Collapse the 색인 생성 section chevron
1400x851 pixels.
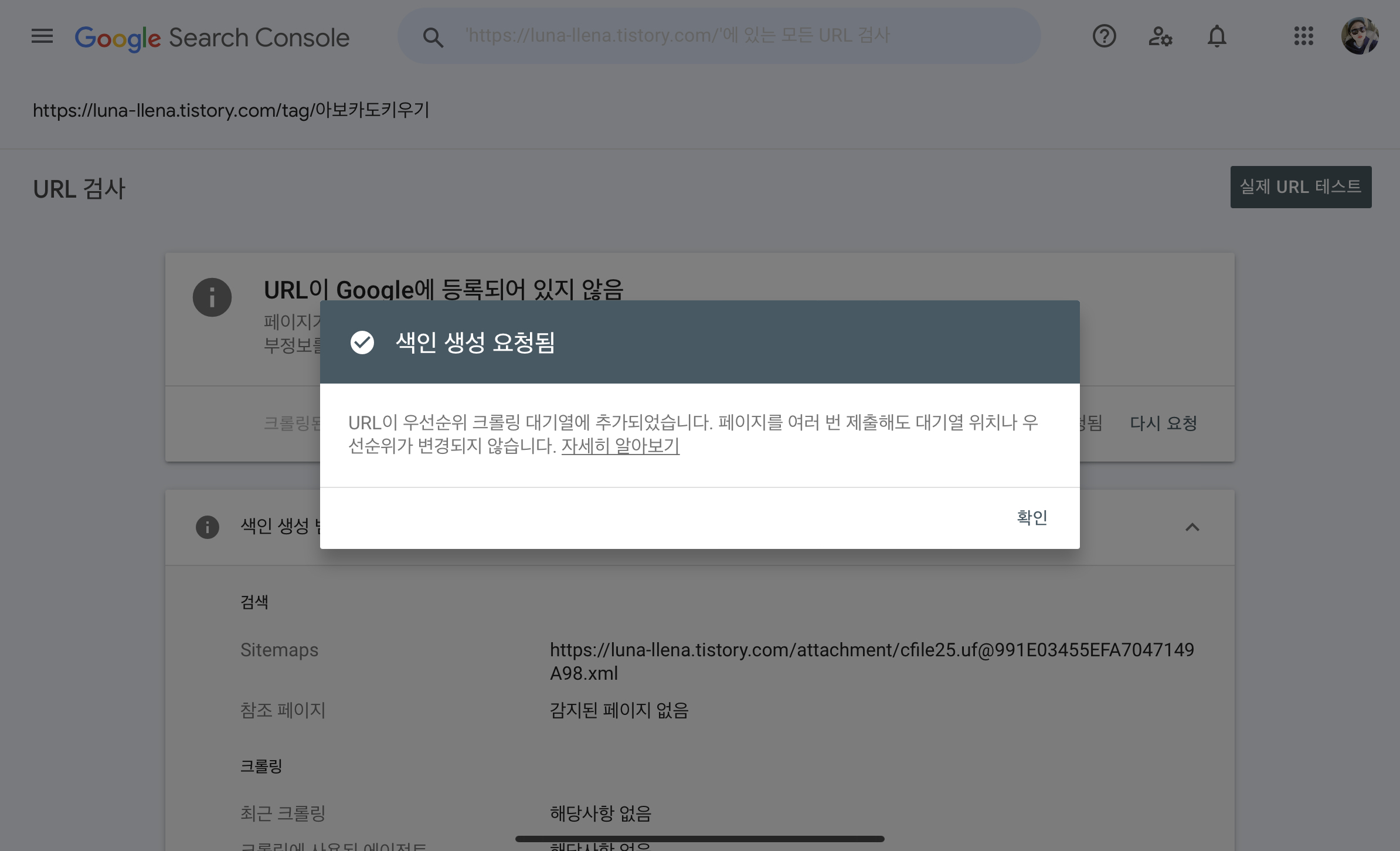(1192, 527)
